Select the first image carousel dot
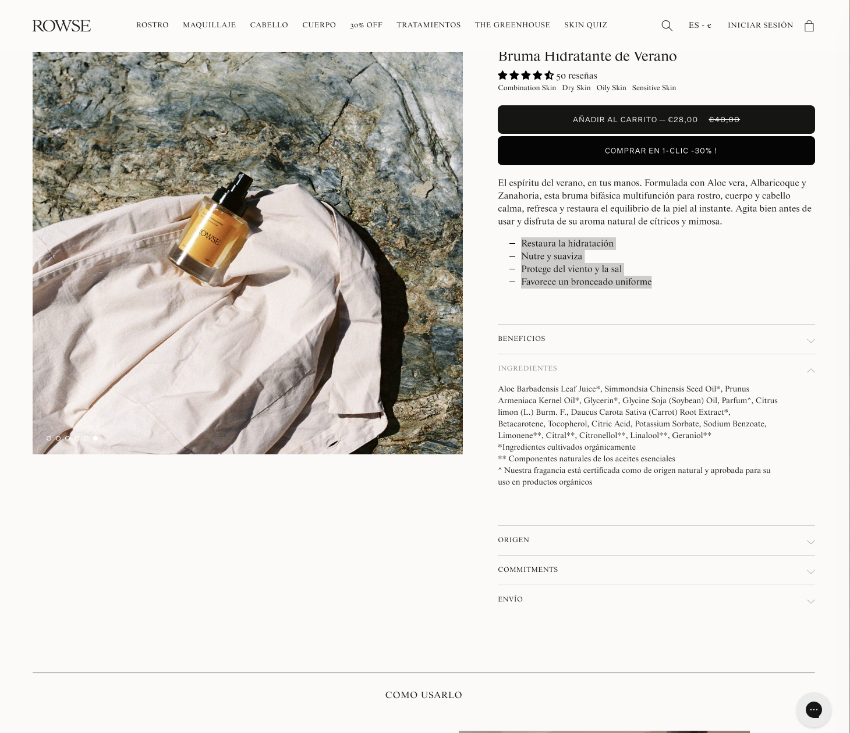This screenshot has width=850, height=733. (x=49, y=438)
